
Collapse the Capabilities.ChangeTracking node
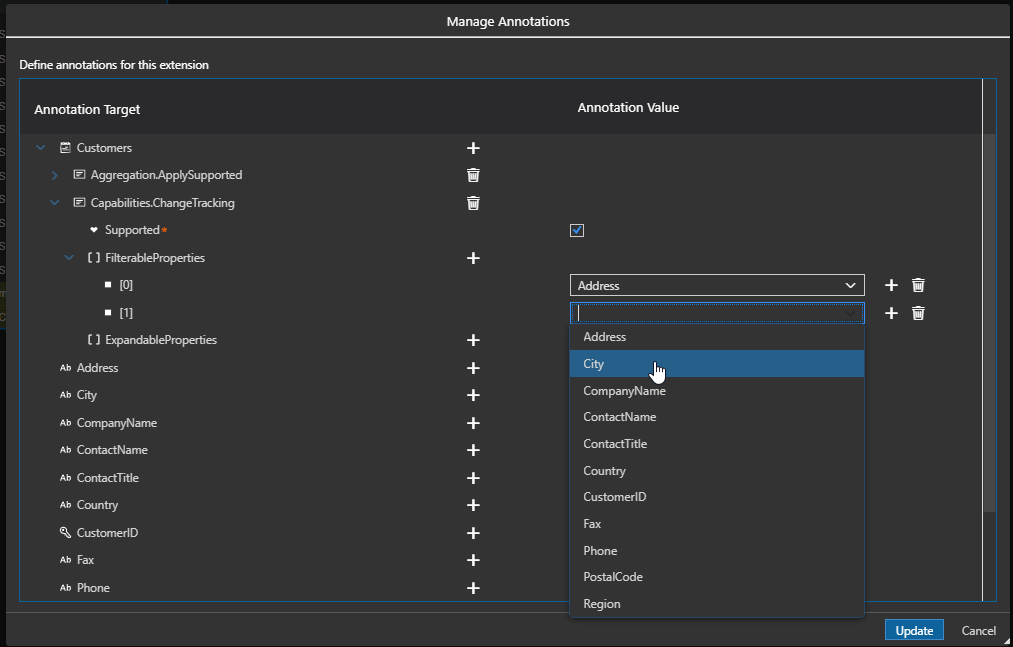point(54,203)
